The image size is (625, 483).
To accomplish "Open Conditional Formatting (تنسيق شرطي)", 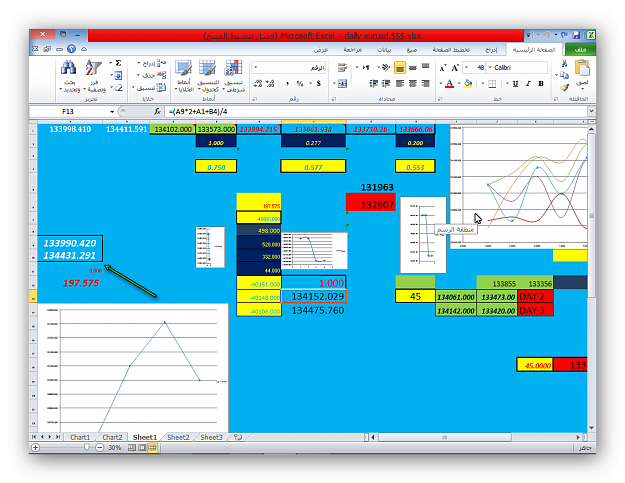I will coord(234,77).
